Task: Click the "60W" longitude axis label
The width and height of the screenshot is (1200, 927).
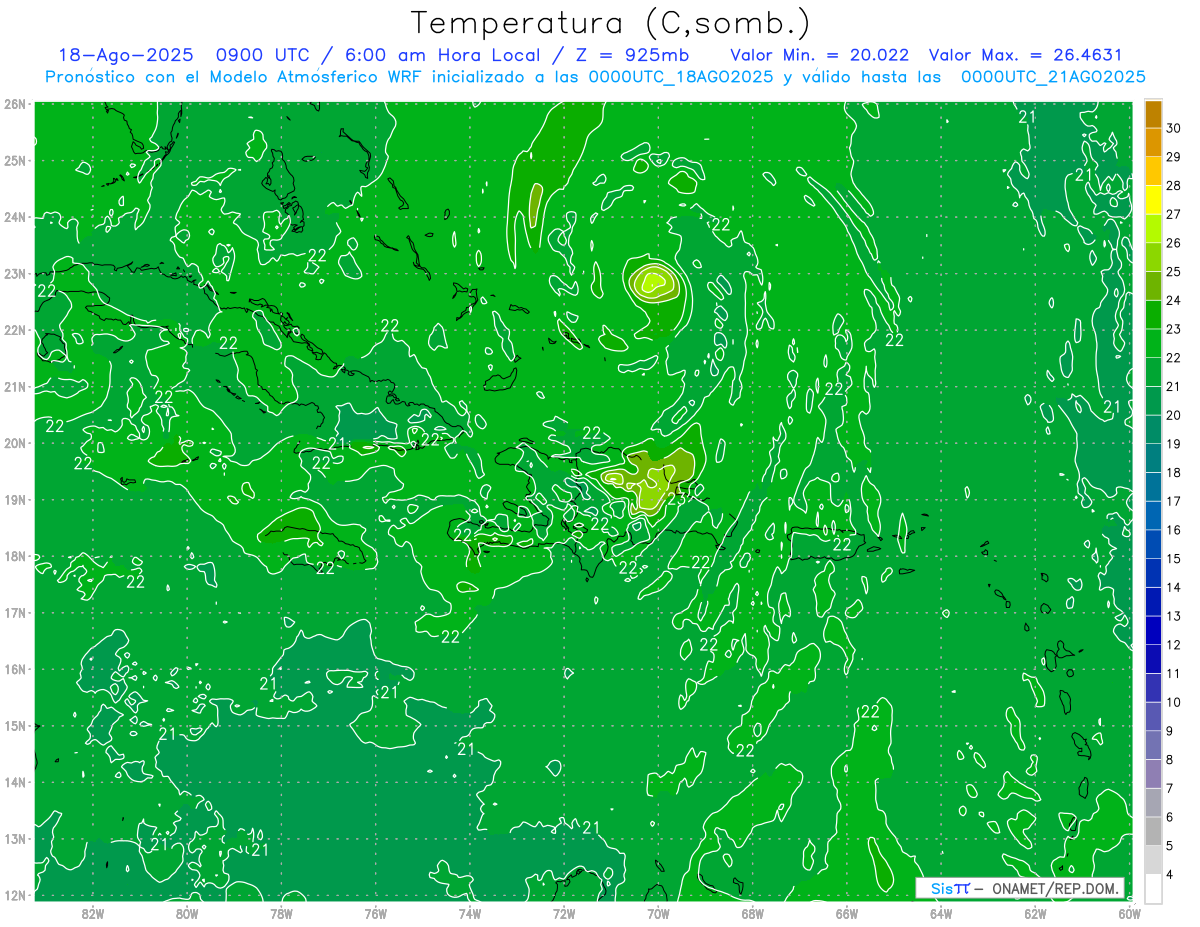Action: point(1129,913)
